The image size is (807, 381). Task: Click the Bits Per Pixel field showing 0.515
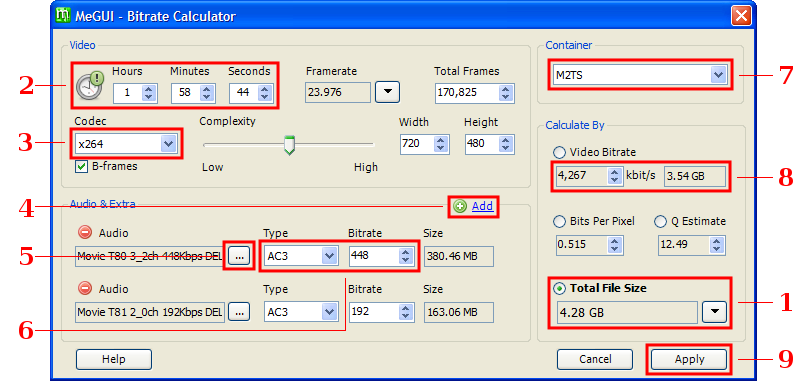(x=582, y=245)
